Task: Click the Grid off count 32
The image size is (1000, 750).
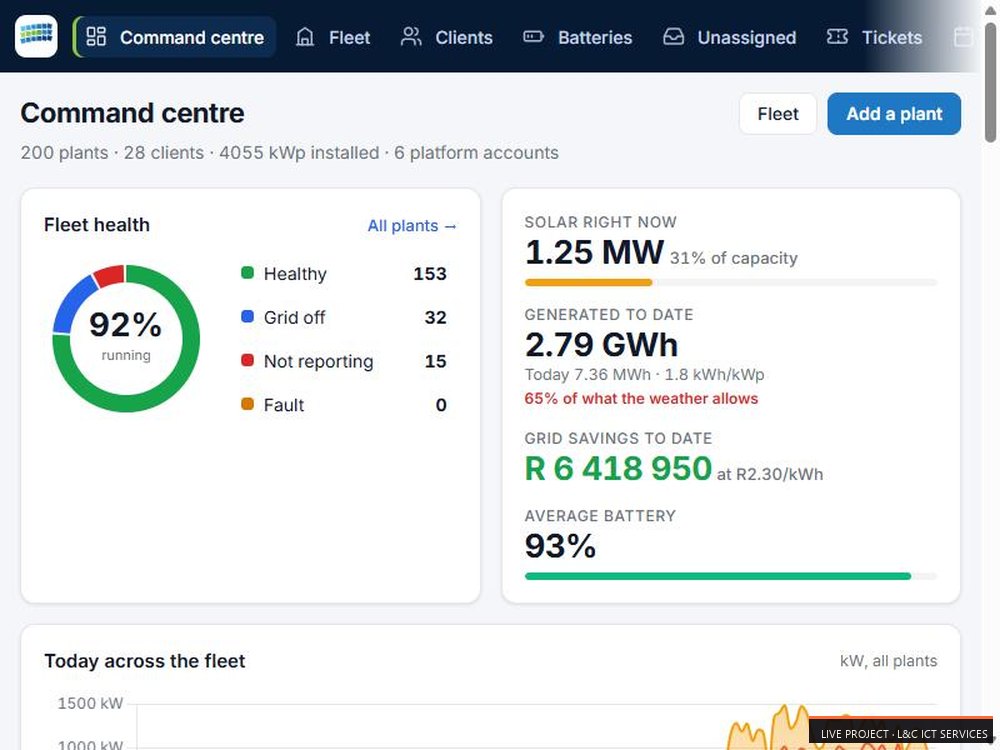Action: point(436,317)
